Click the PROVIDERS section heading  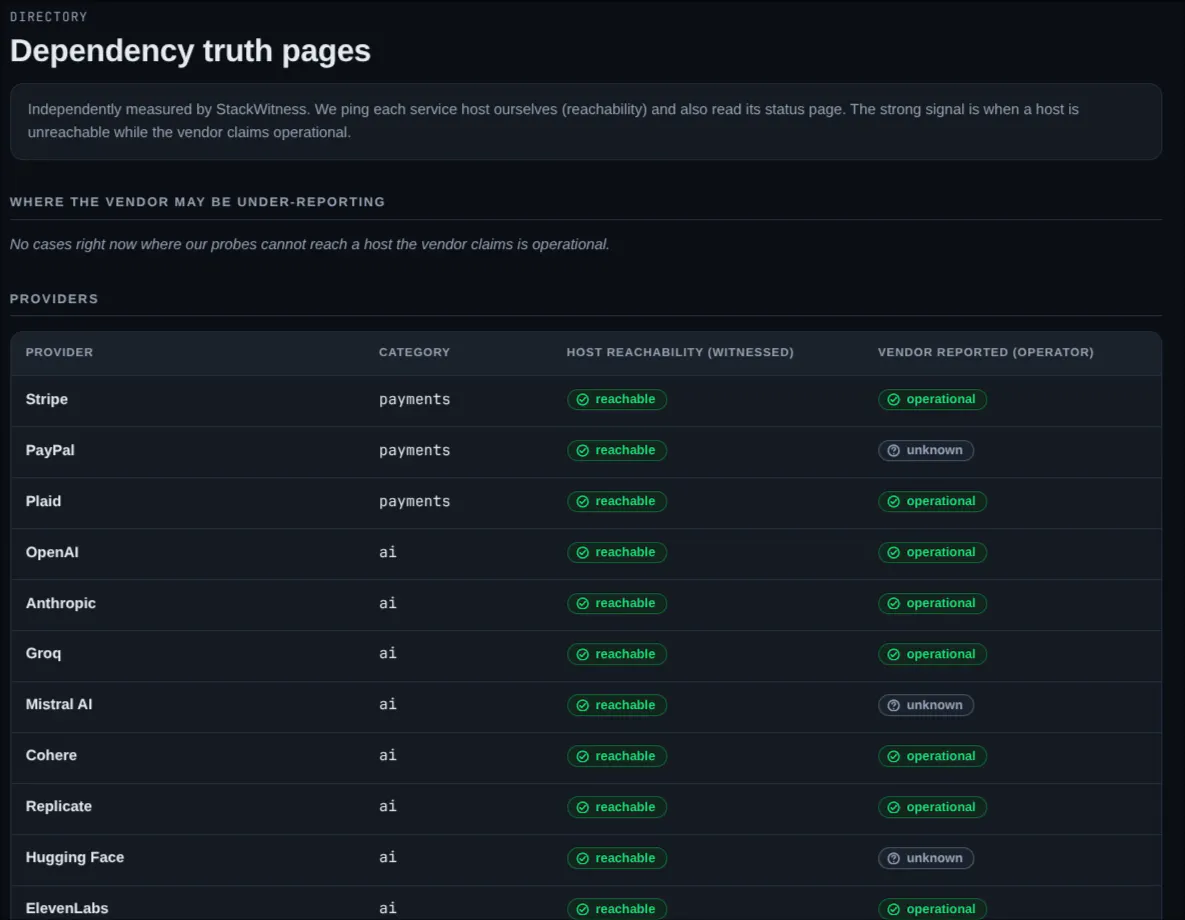54,299
